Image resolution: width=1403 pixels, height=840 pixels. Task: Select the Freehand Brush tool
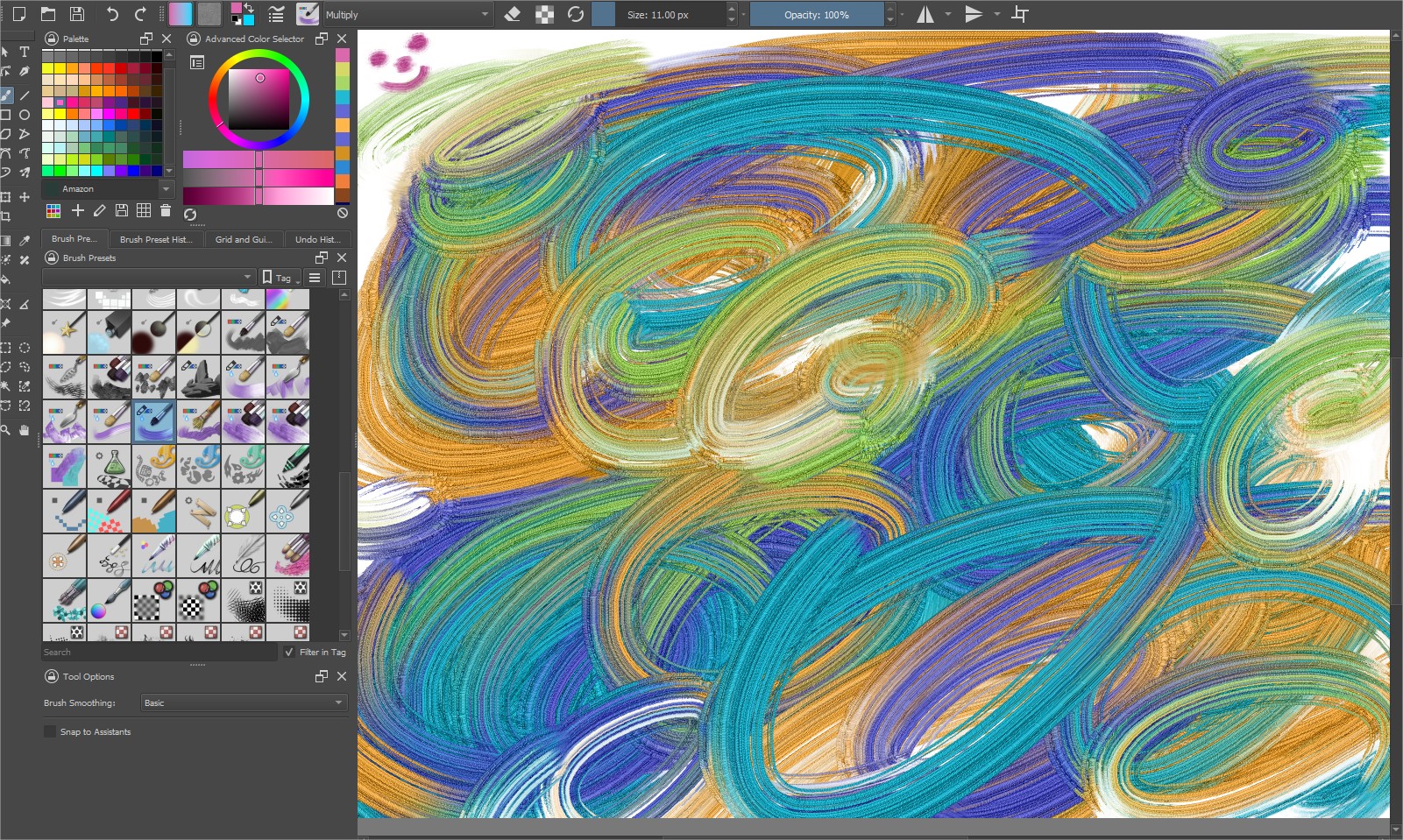point(7,95)
